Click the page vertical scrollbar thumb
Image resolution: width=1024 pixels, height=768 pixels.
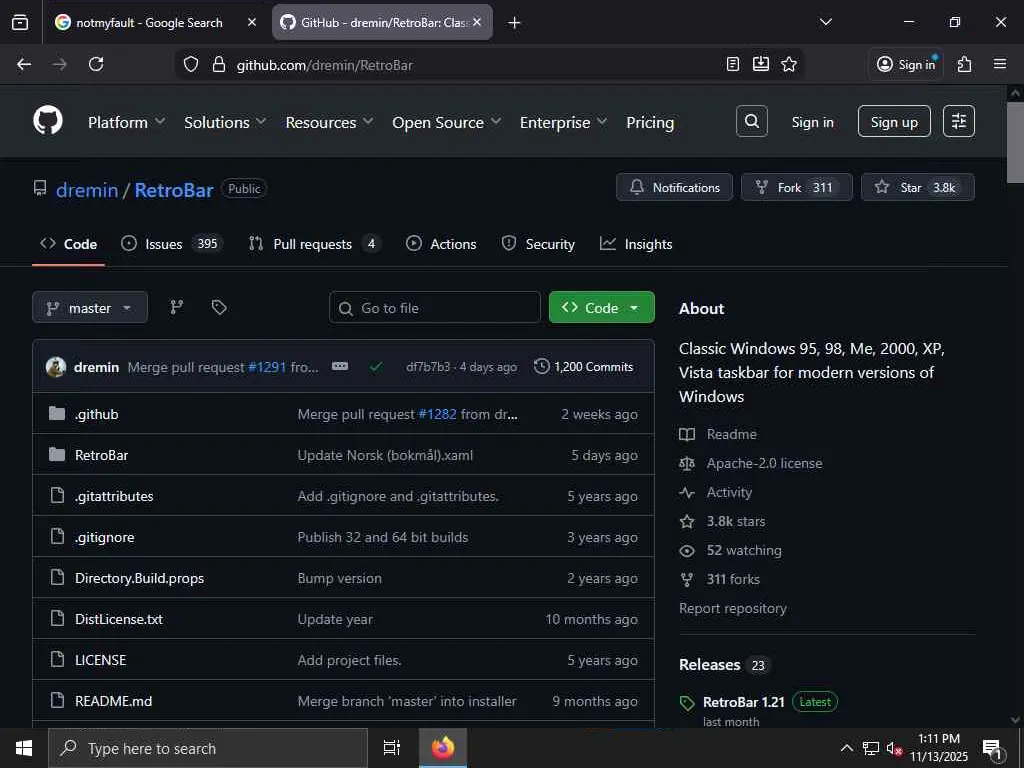(1015, 143)
